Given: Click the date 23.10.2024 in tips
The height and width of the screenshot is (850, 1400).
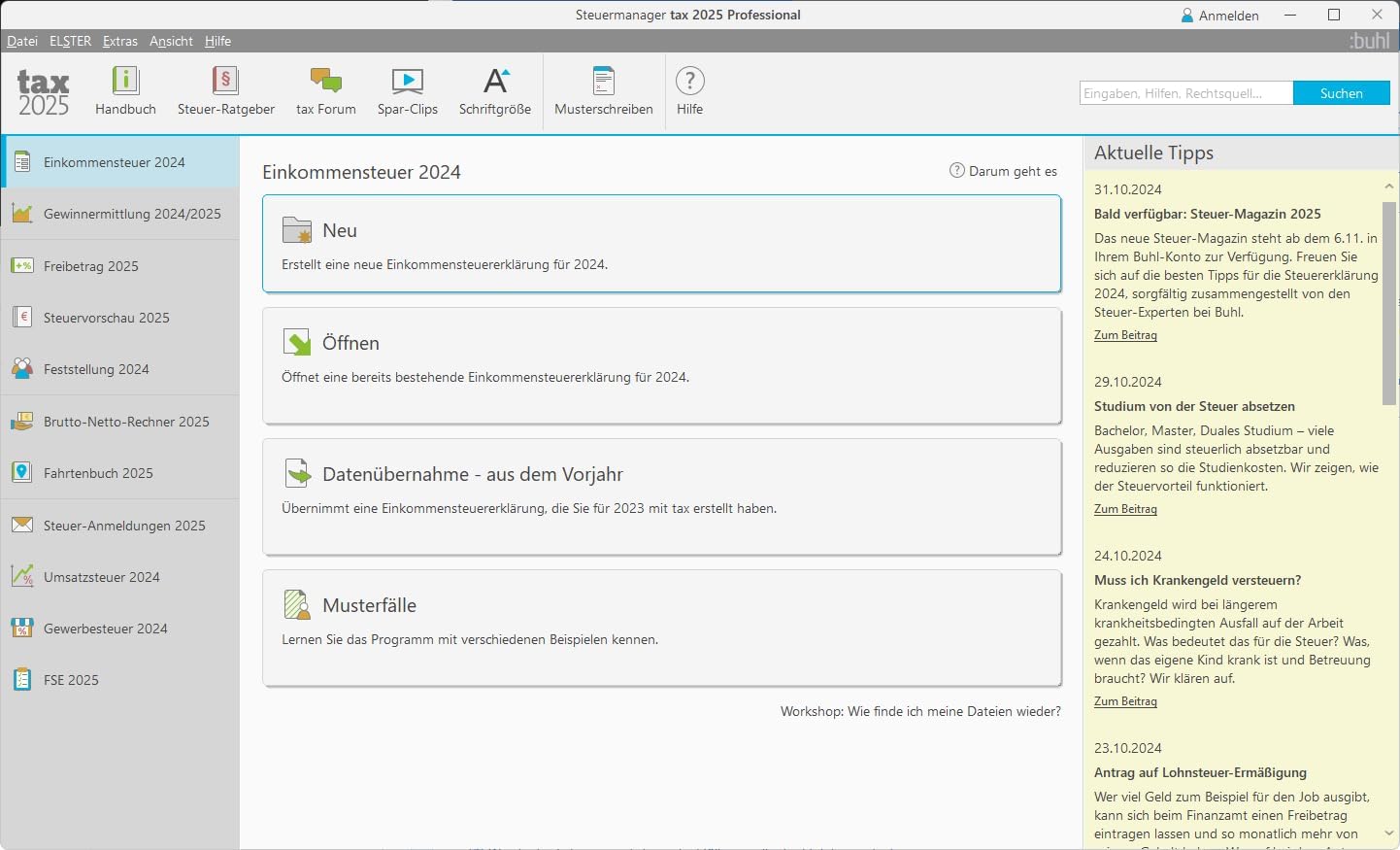Looking at the screenshot, I should pyautogui.click(x=1128, y=748).
